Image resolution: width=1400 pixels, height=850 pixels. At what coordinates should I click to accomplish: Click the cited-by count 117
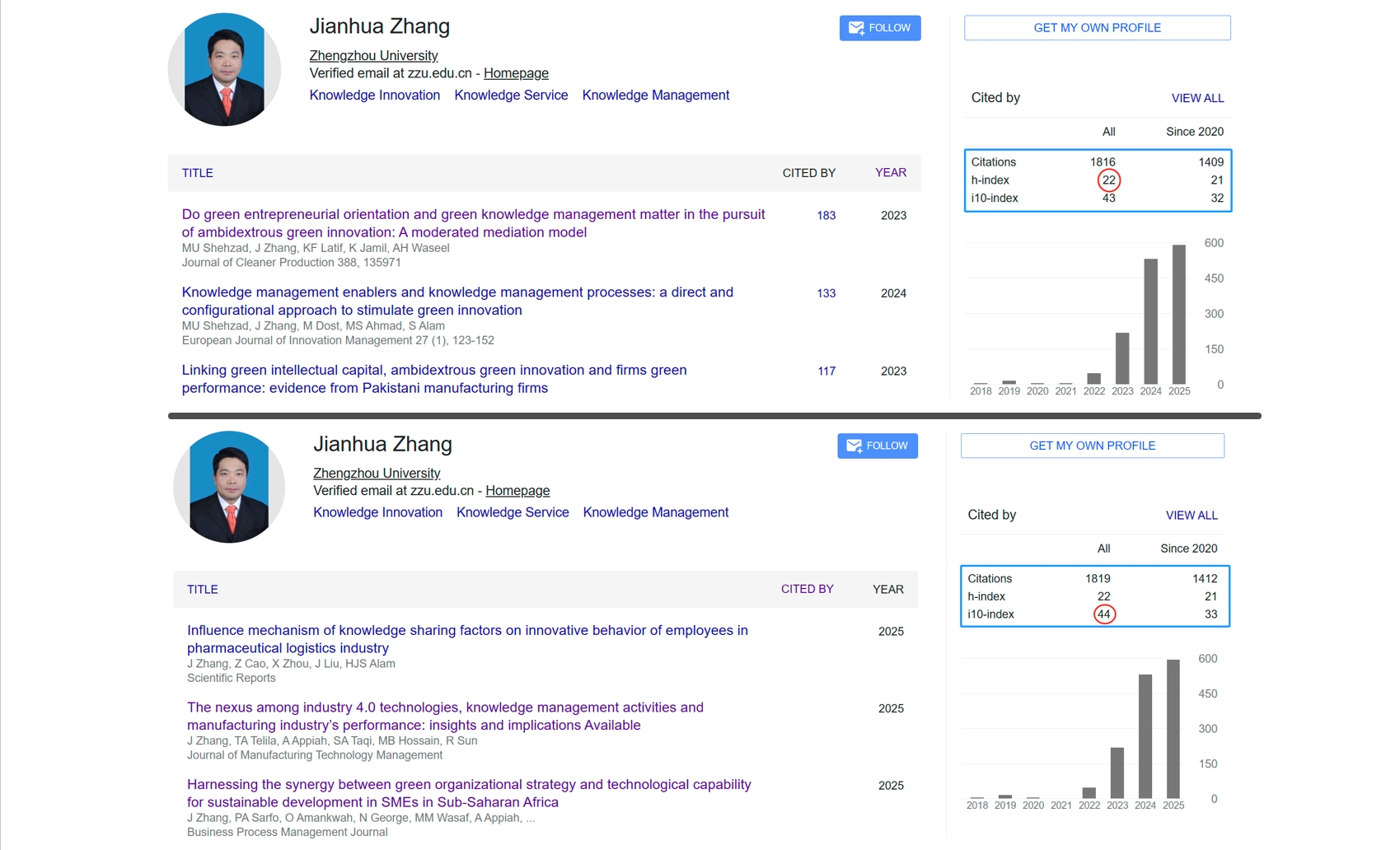point(826,371)
